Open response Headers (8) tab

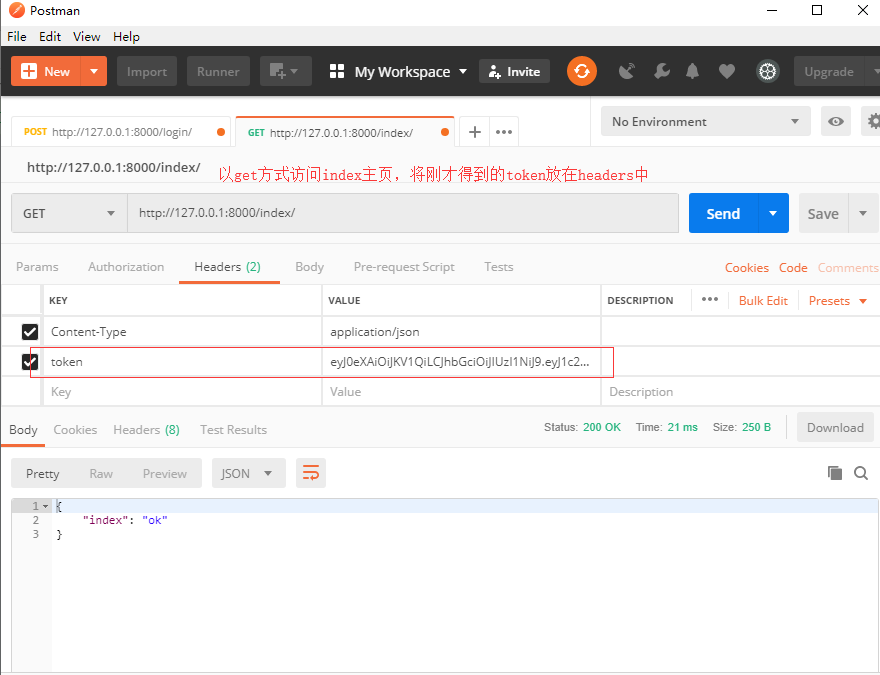[x=146, y=430]
